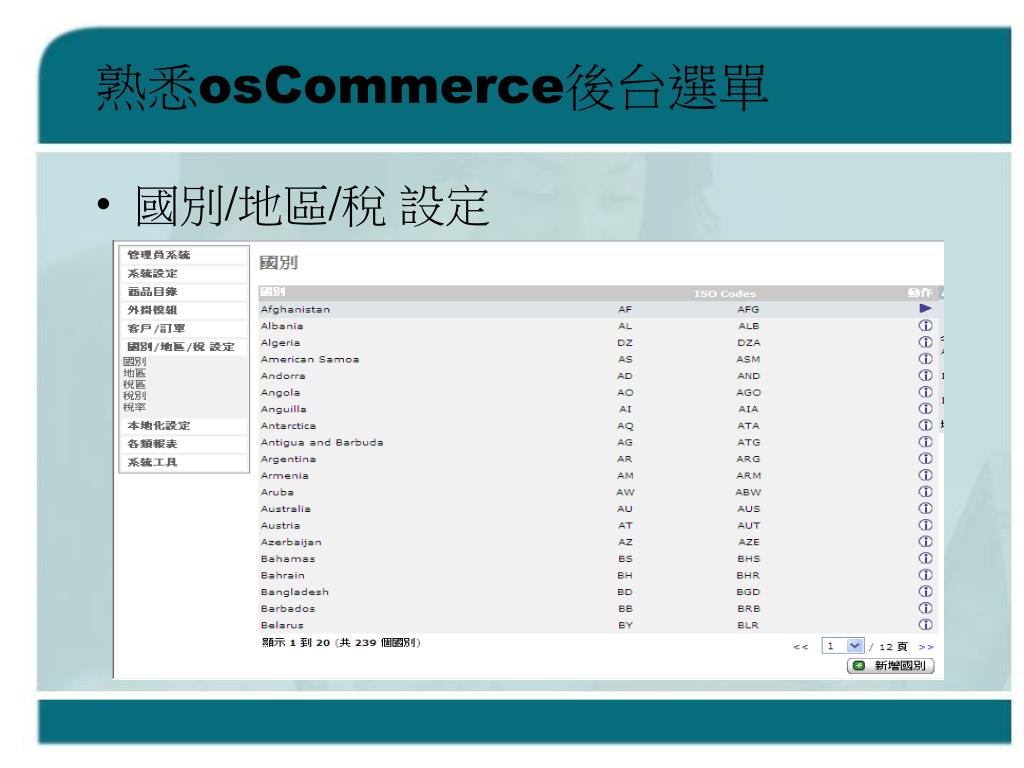1024x768 pixels.
Task: Click the info icon in Angola row
Action: pyautogui.click(x=925, y=392)
